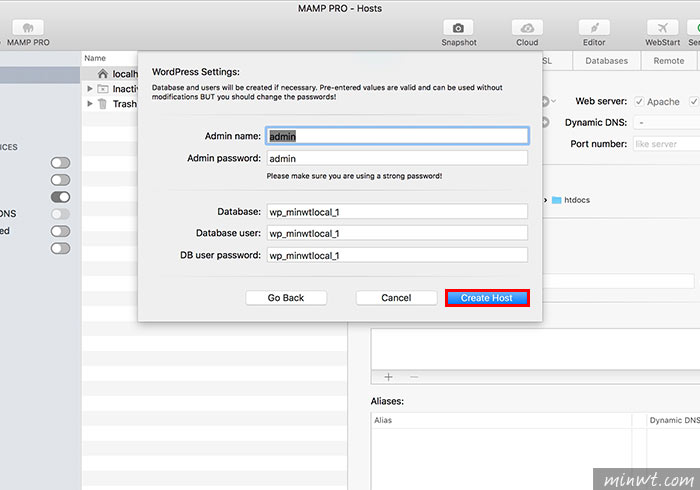Click the round icon beside Dynamic DNS
The image size is (700, 490).
pyautogui.click(x=545, y=122)
